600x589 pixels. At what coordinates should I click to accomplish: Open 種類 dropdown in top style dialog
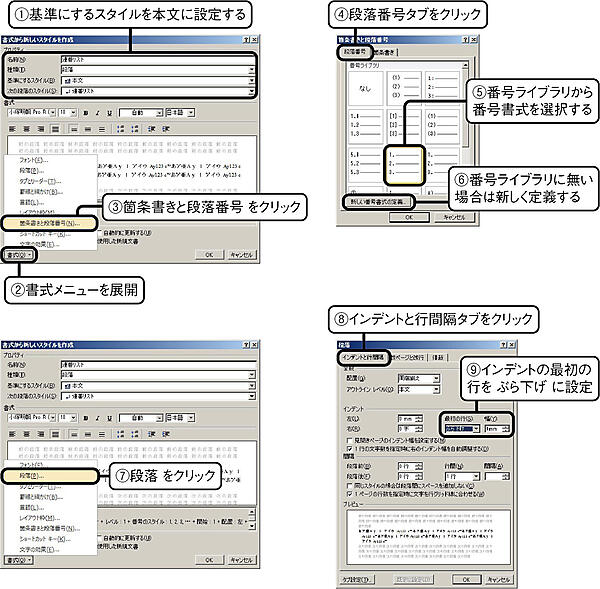point(251,70)
